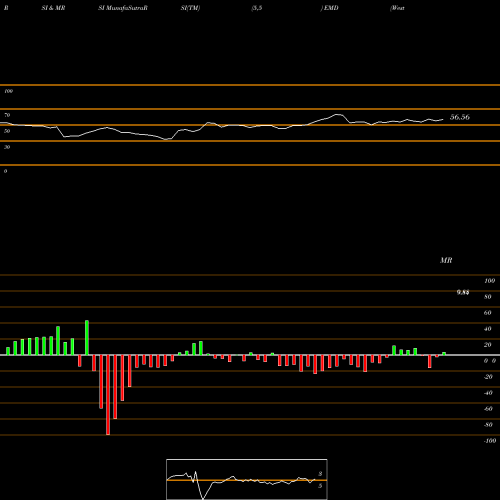
Task: Click the tallest green MR histogram bar
Action: [87, 338]
